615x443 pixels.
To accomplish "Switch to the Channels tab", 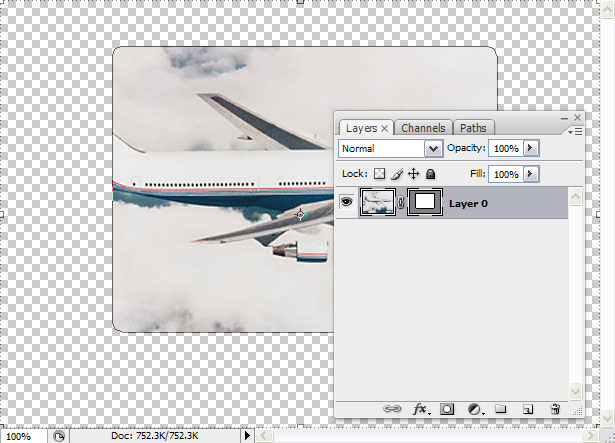I will tap(423, 128).
